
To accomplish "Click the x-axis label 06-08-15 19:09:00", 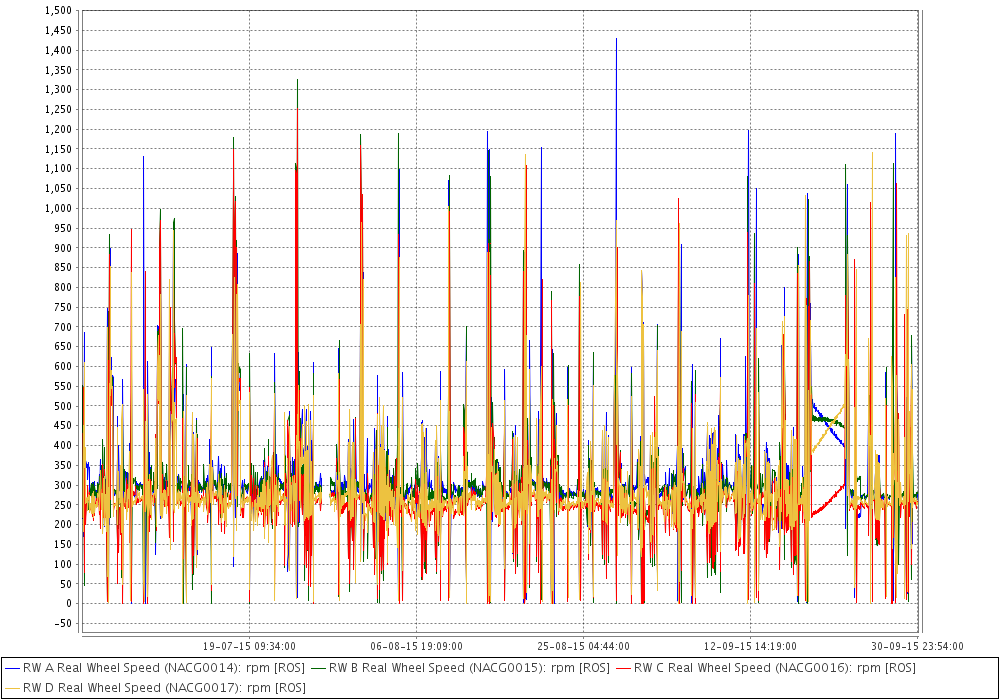I will pyautogui.click(x=416, y=646).
